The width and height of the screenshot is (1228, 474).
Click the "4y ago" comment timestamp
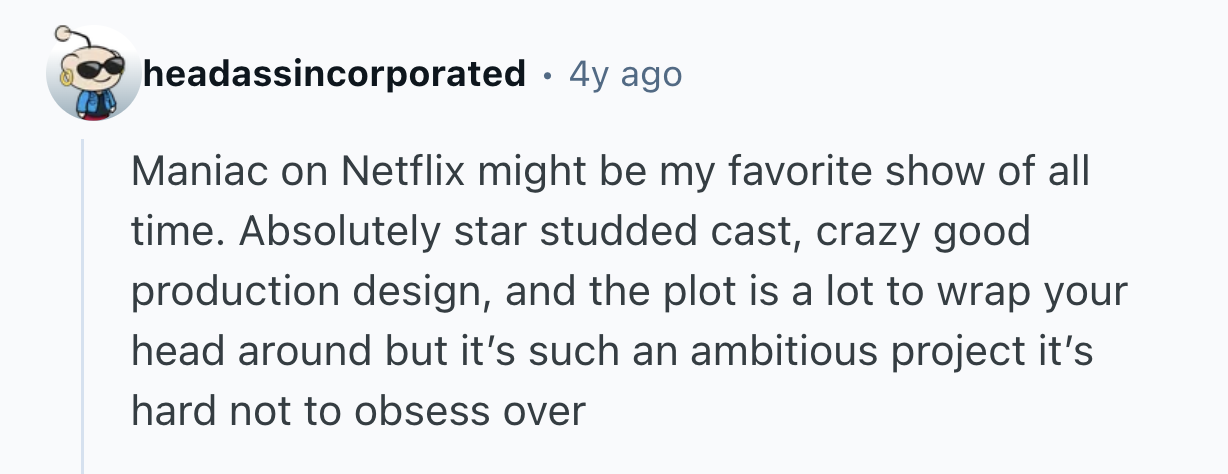point(625,74)
